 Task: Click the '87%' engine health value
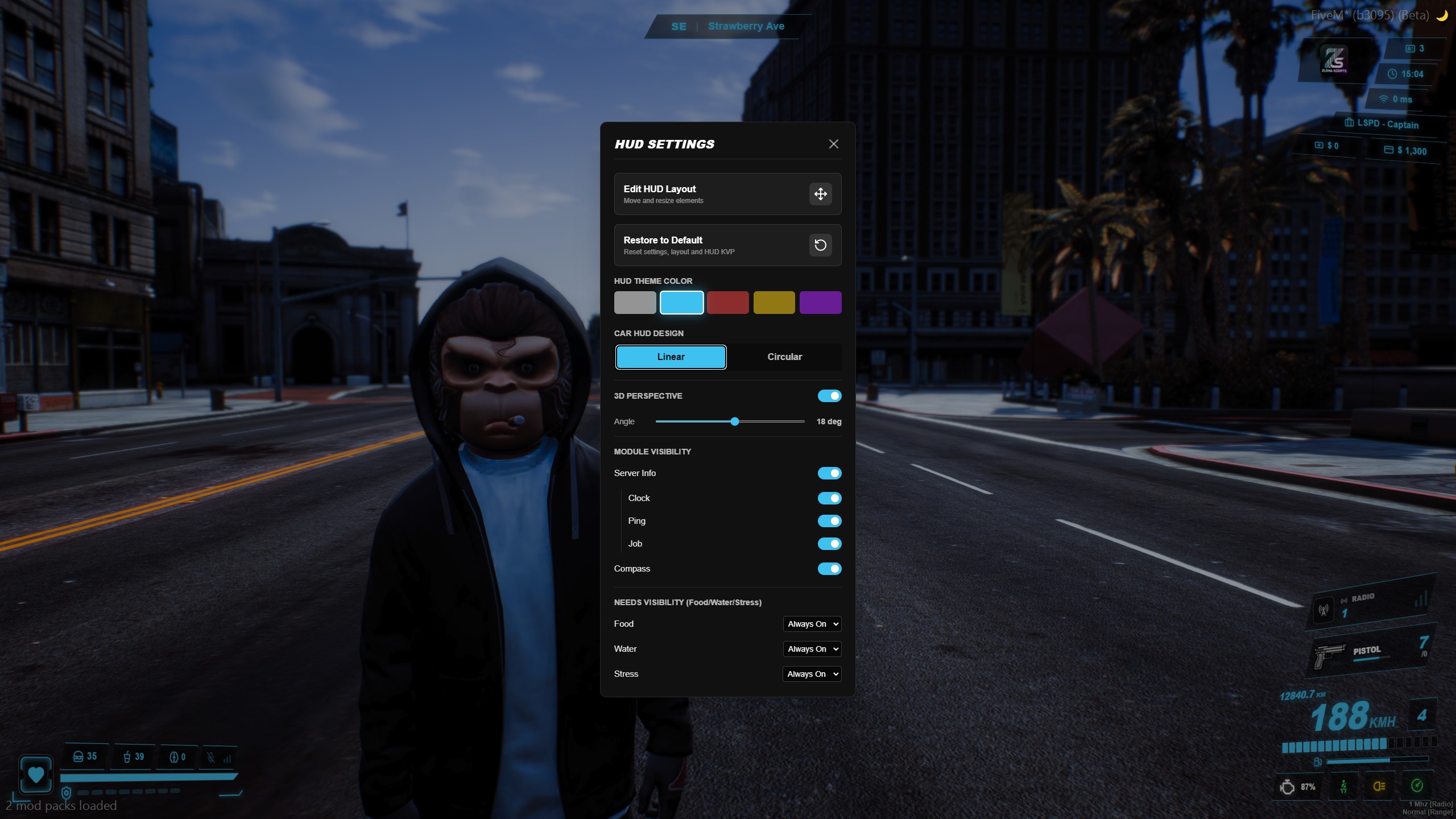pos(1308,787)
